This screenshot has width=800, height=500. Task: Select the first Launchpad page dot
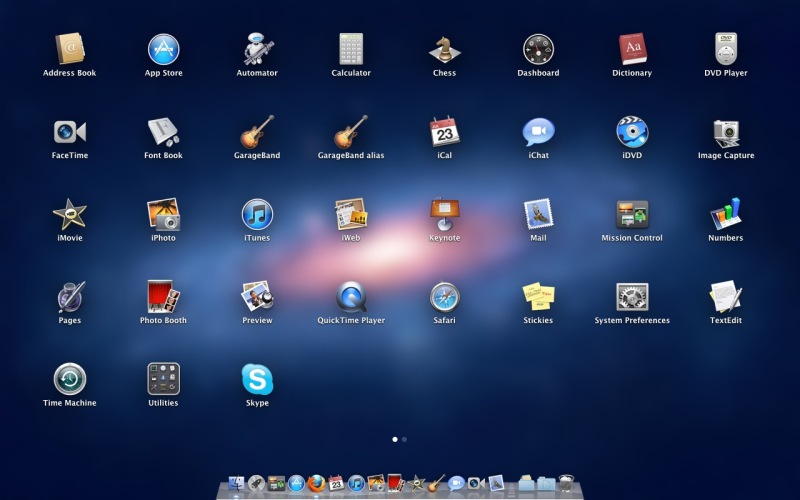pos(395,439)
